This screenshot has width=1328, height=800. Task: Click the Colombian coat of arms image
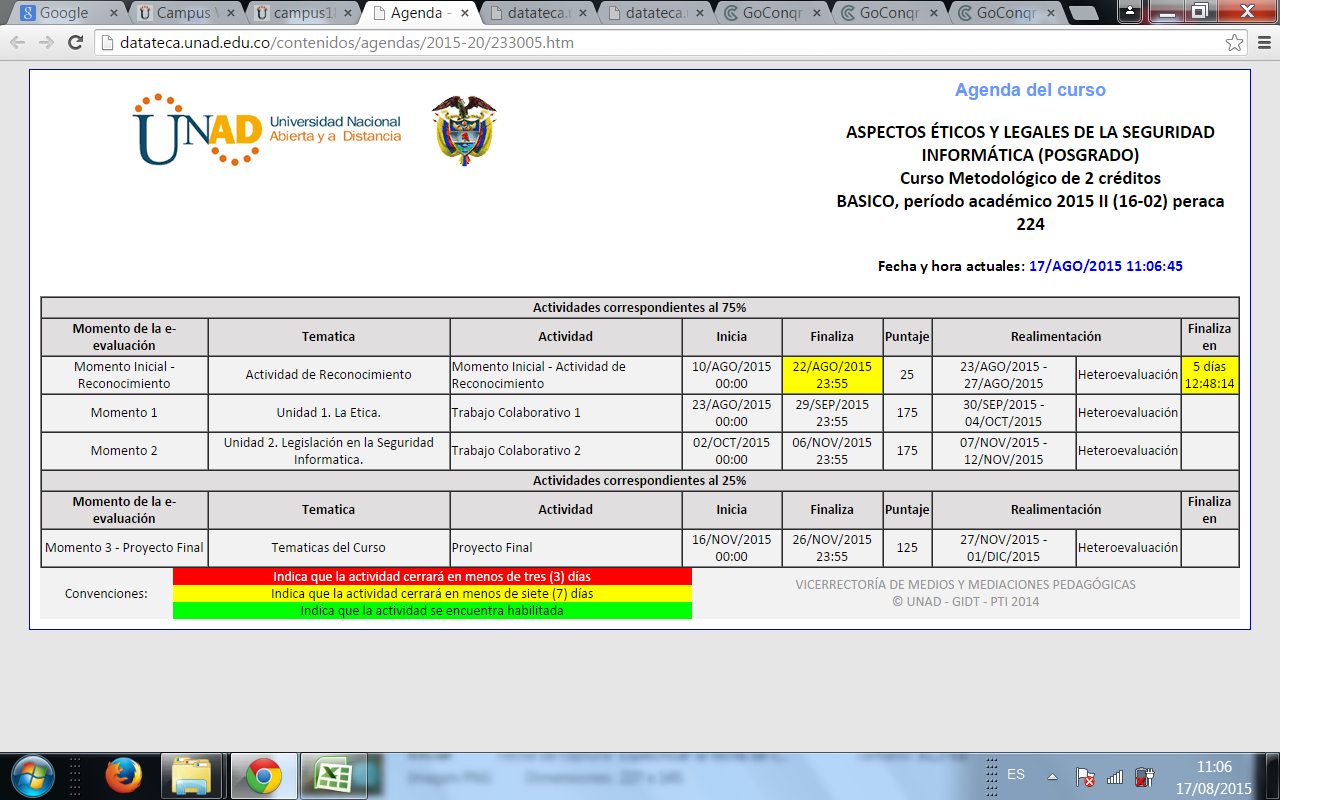pos(464,129)
